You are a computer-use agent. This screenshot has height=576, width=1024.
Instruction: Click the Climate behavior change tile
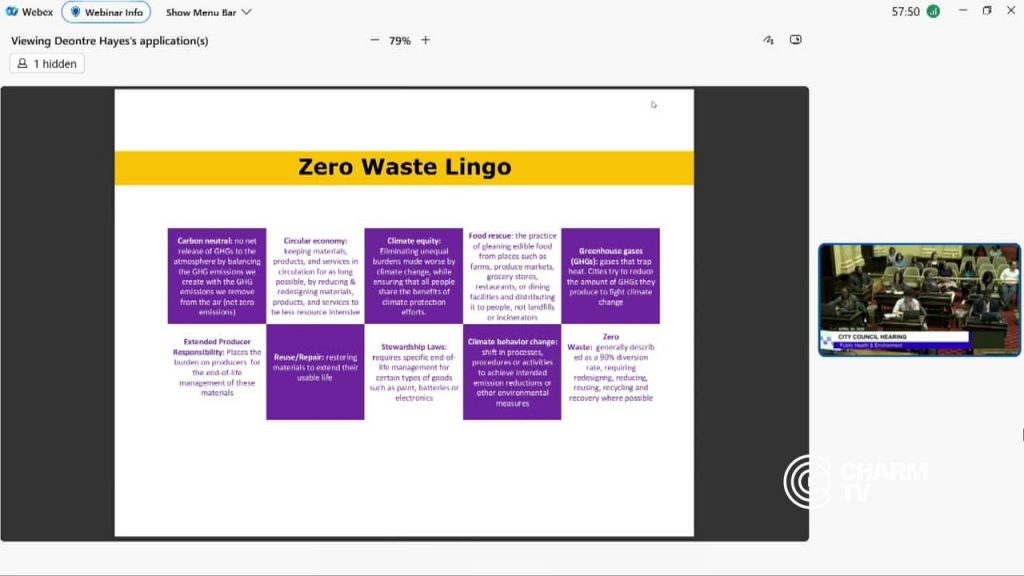(x=512, y=372)
